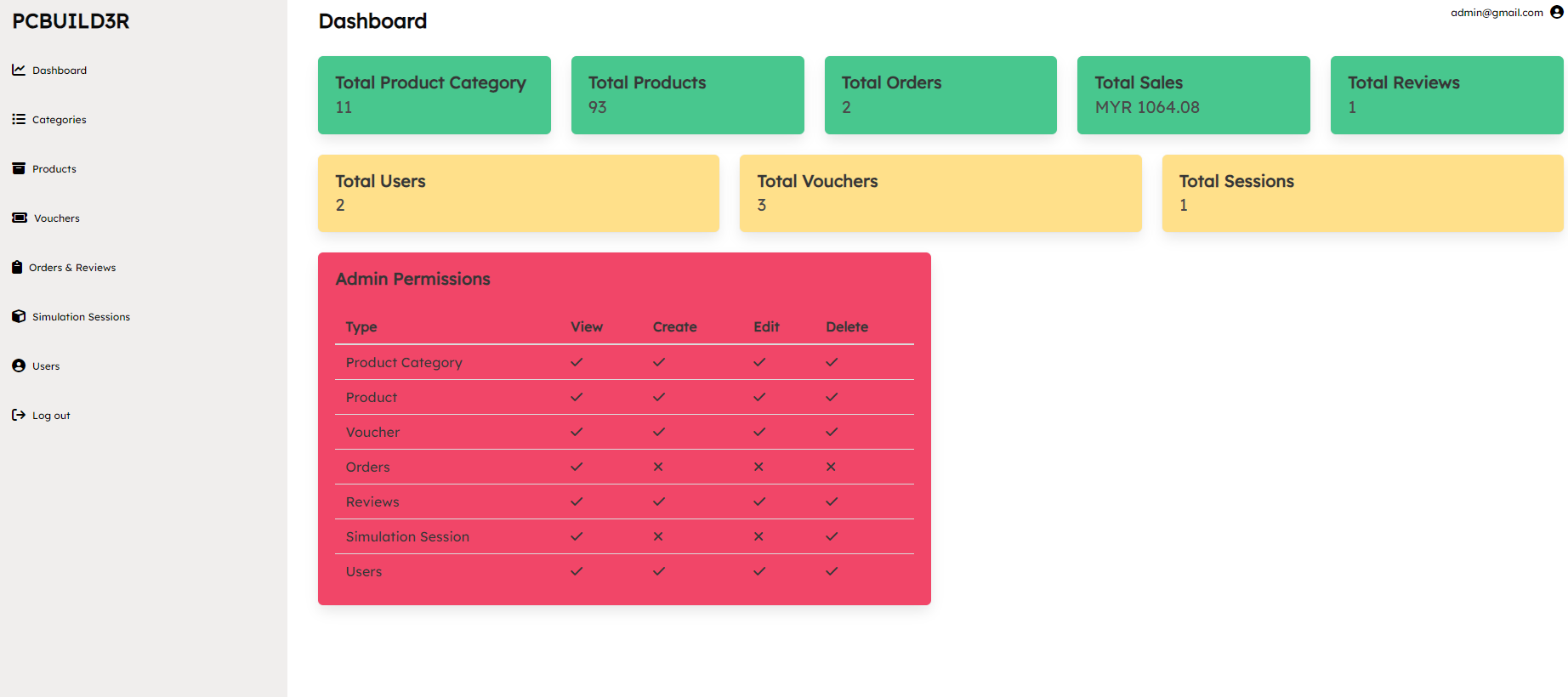Select the Total Sales green card
Viewport: 1568px width, 697px height.
coord(1194,95)
